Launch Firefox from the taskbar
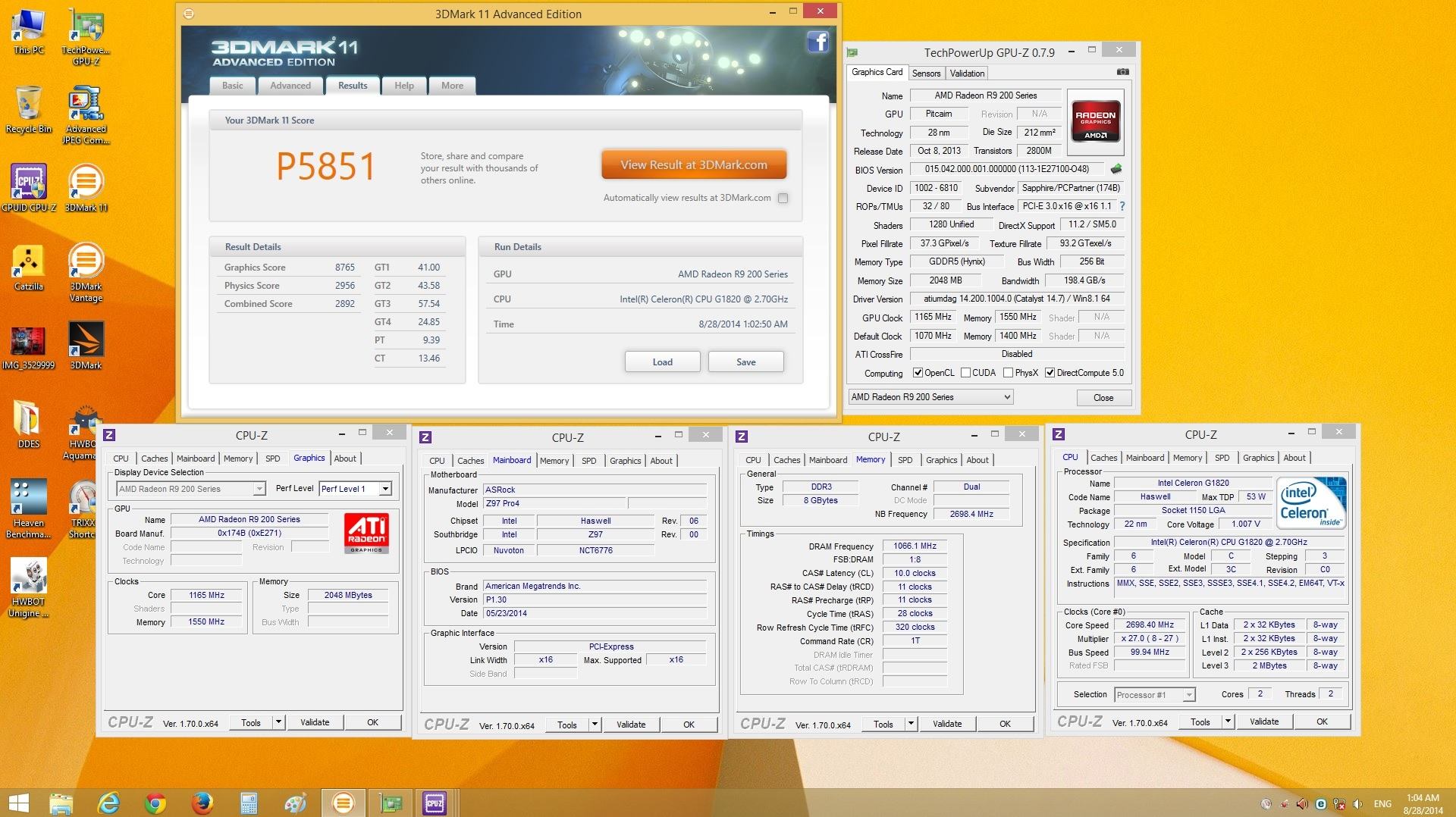 point(202,803)
